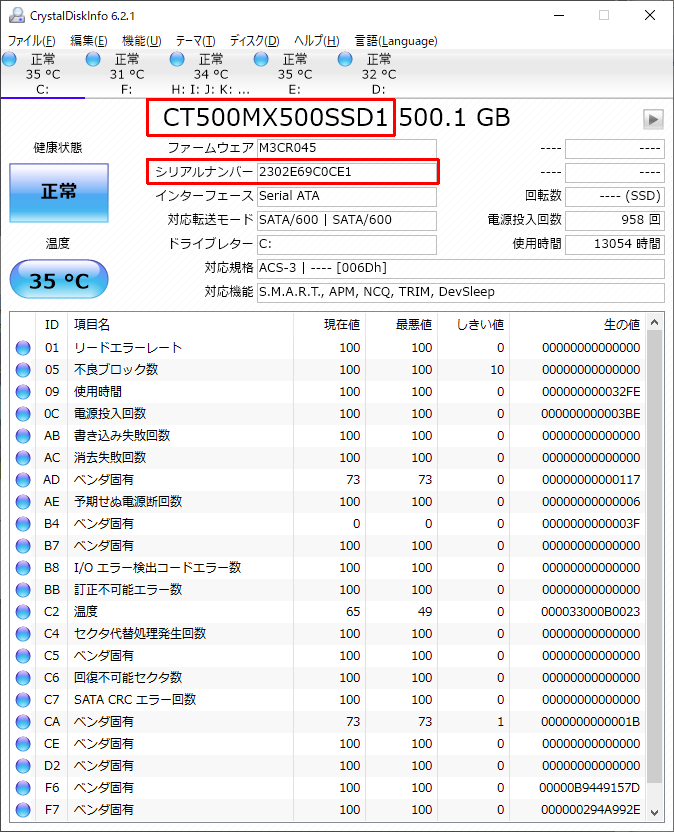The width and height of the screenshot is (674, 832).
Task: Open the 機能(U) menu
Action: point(141,41)
